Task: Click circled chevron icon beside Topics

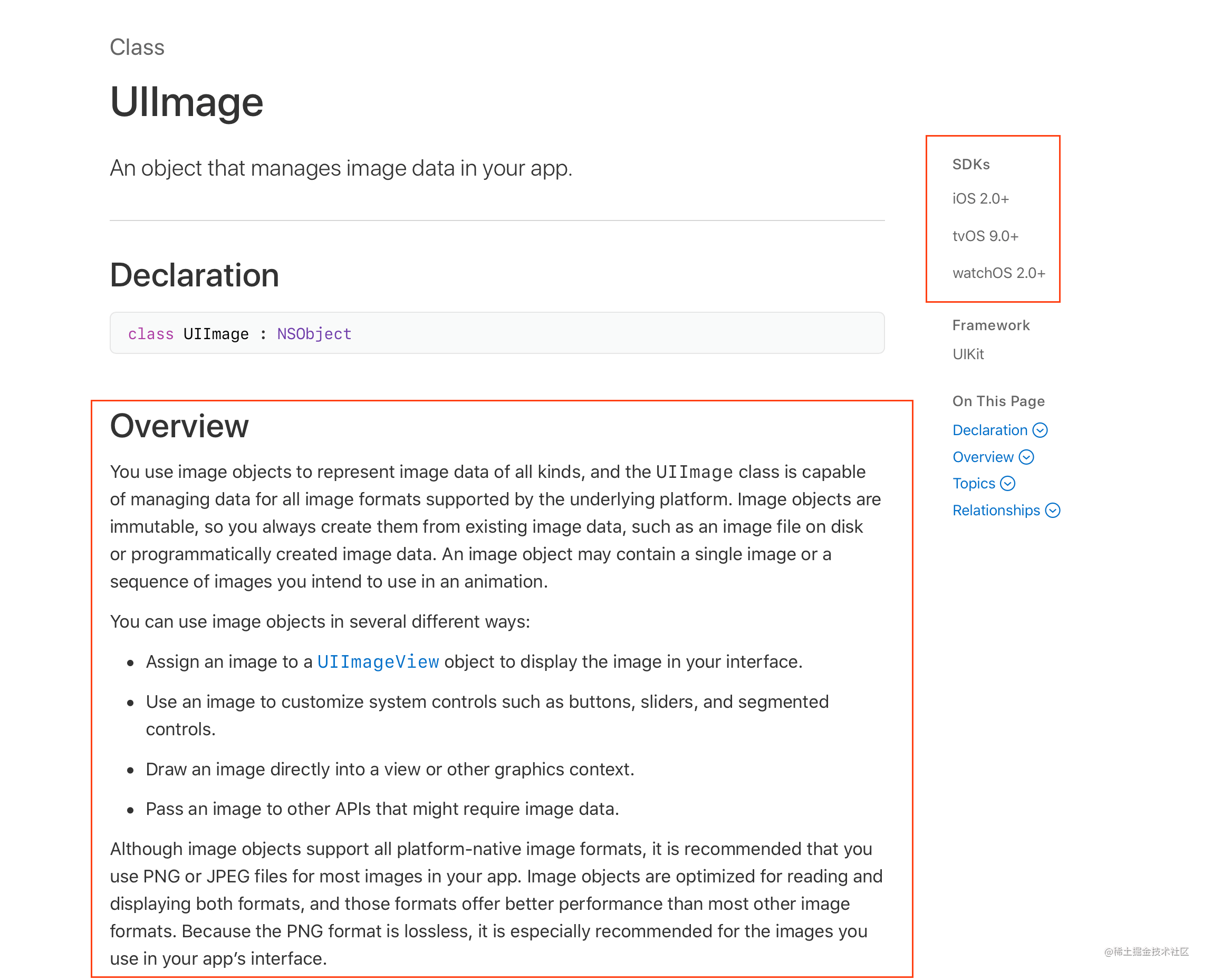Action: (1007, 483)
